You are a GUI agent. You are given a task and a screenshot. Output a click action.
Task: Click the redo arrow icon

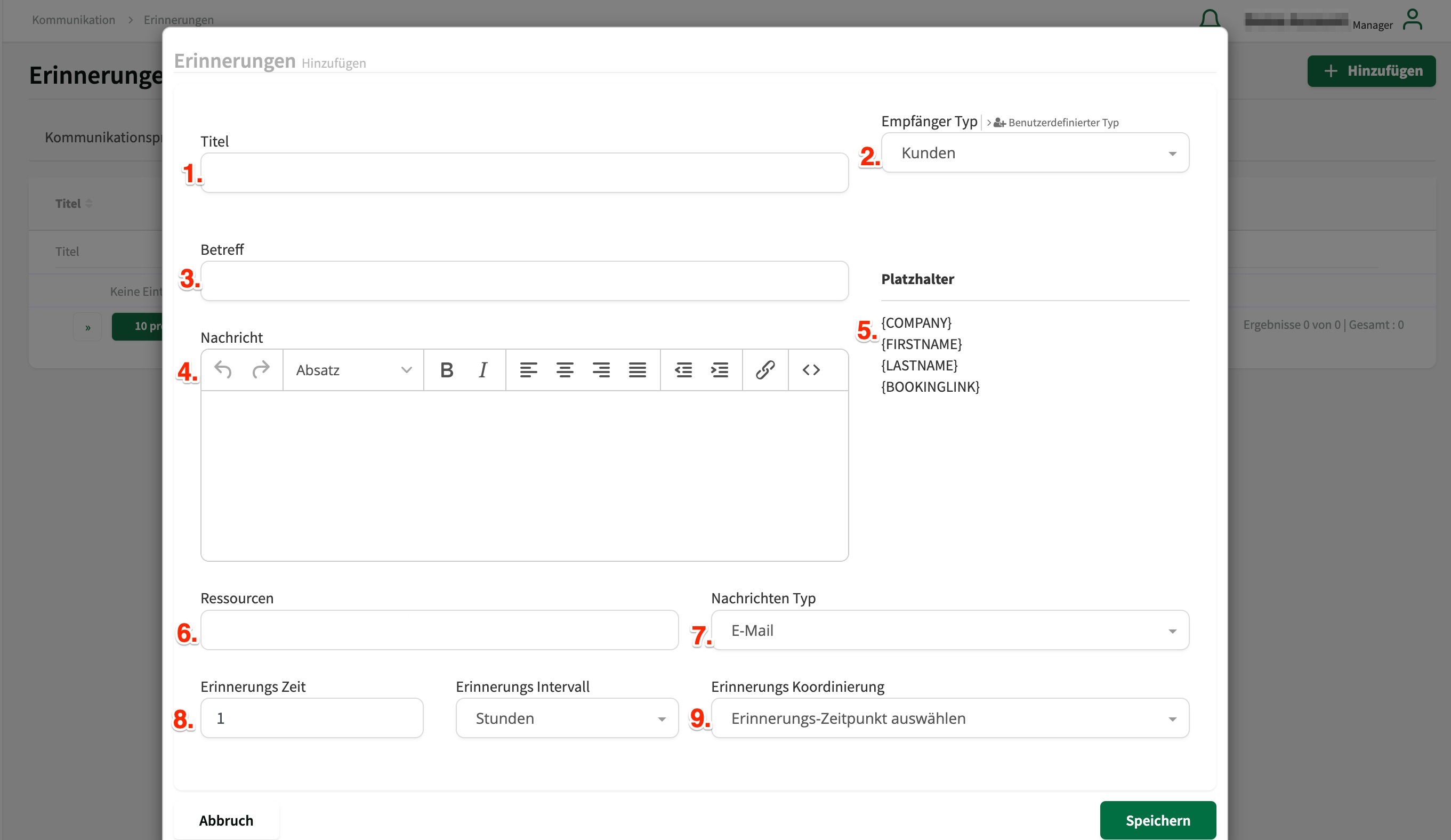tap(261, 369)
